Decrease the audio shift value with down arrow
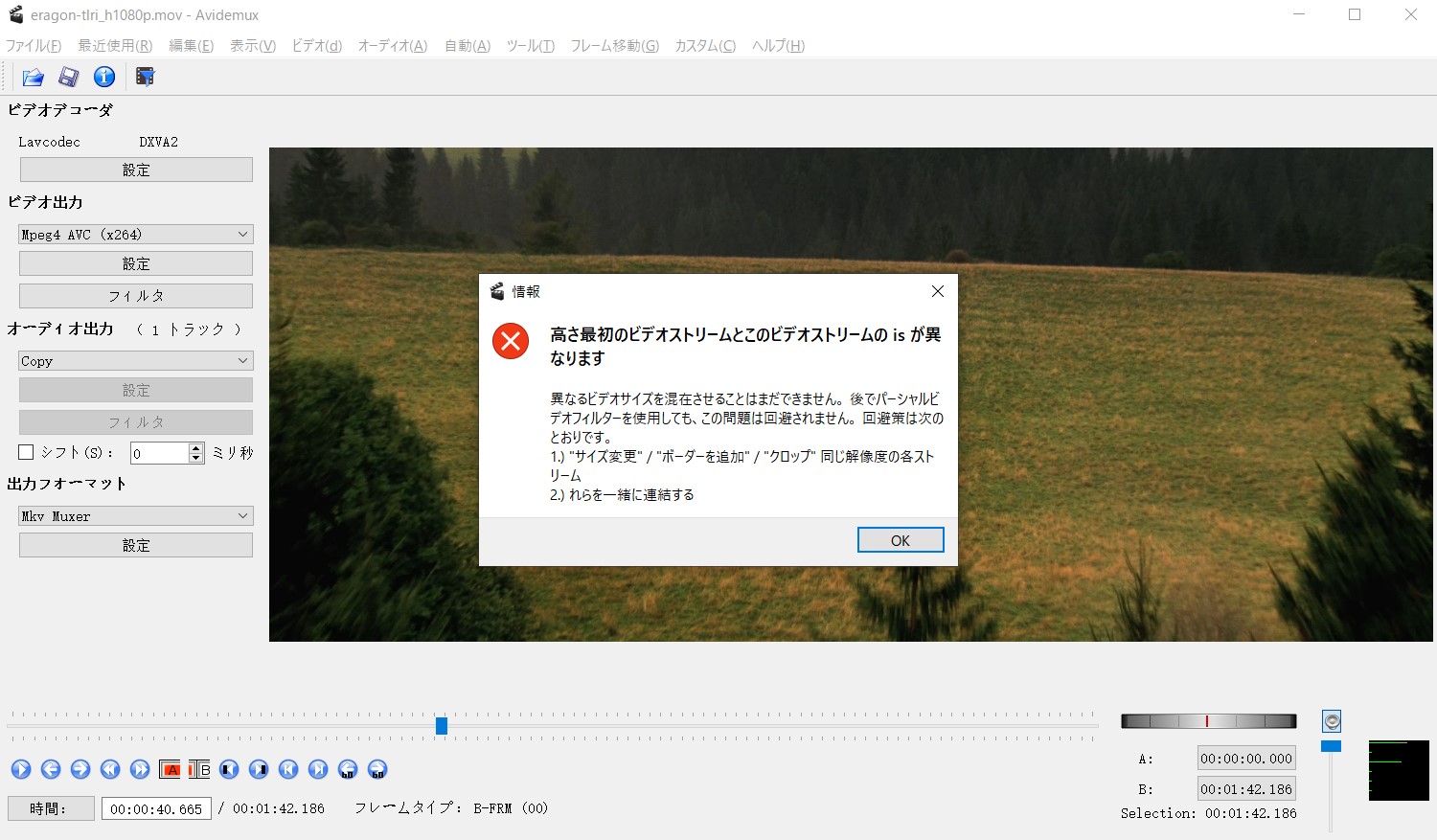Viewport: 1437px width, 840px height. [196, 458]
